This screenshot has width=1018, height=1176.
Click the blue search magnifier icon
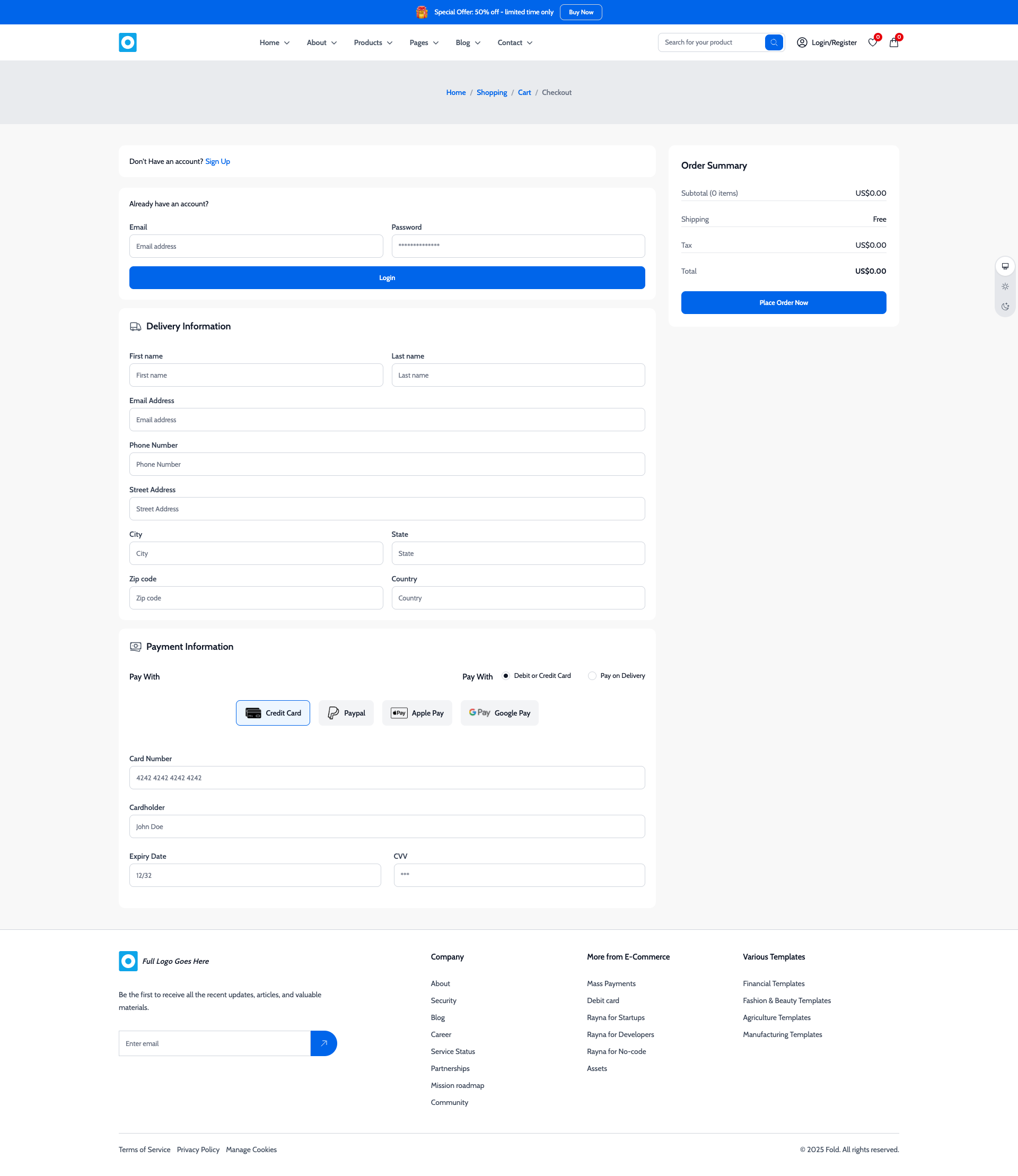click(x=773, y=42)
